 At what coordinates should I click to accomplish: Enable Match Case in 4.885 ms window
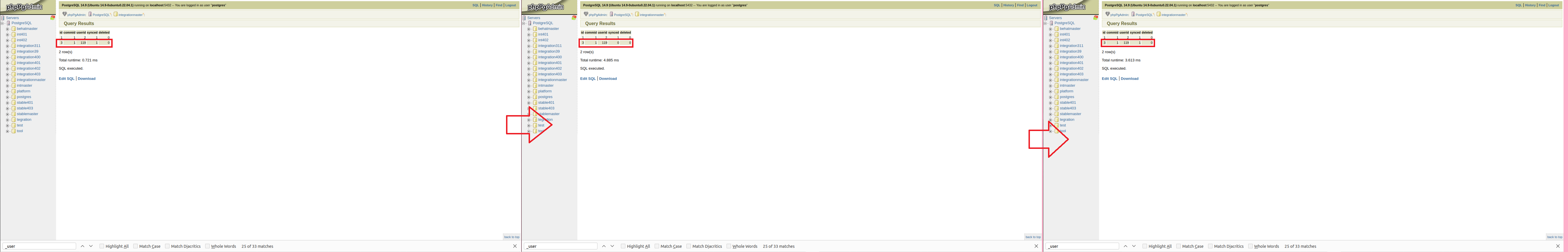coord(657,246)
